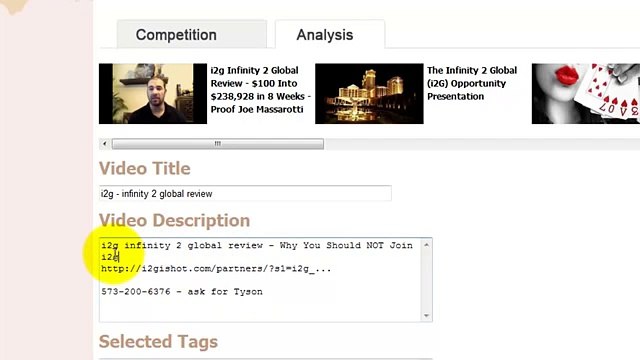
Task: Click the horizontal scrollbar thumb under videos
Action: tap(218, 144)
